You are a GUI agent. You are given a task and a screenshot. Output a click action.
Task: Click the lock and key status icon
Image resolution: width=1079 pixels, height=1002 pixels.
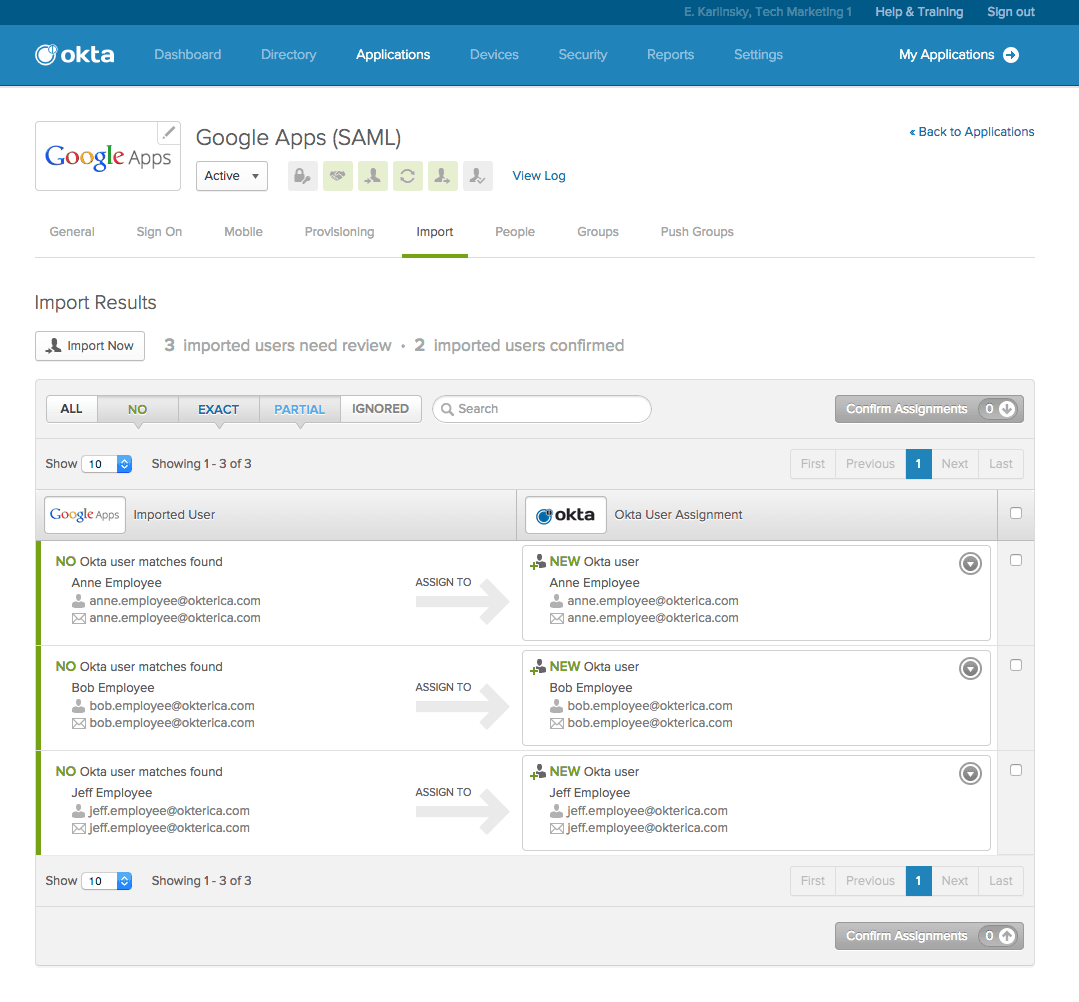[x=303, y=176]
